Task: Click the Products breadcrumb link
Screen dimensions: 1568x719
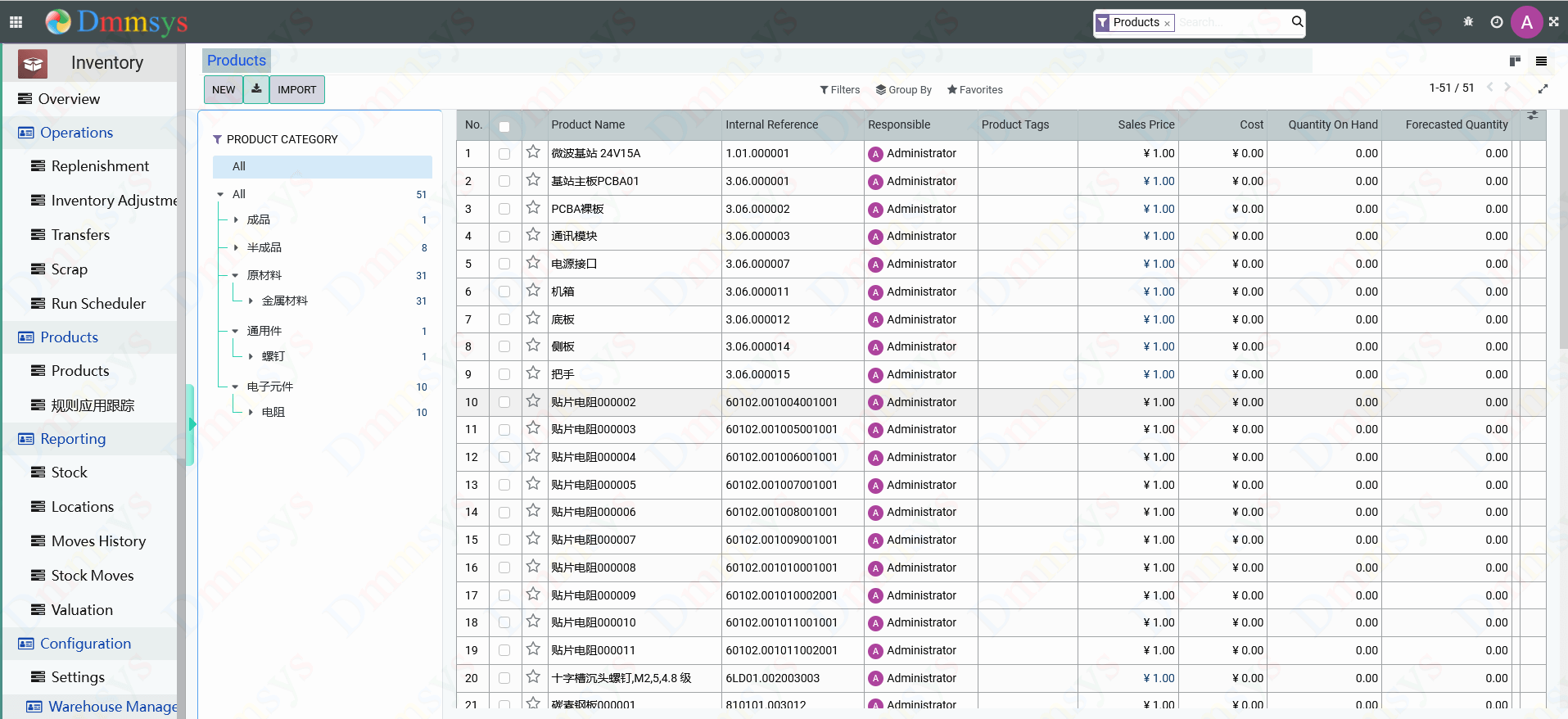Action: tap(237, 60)
